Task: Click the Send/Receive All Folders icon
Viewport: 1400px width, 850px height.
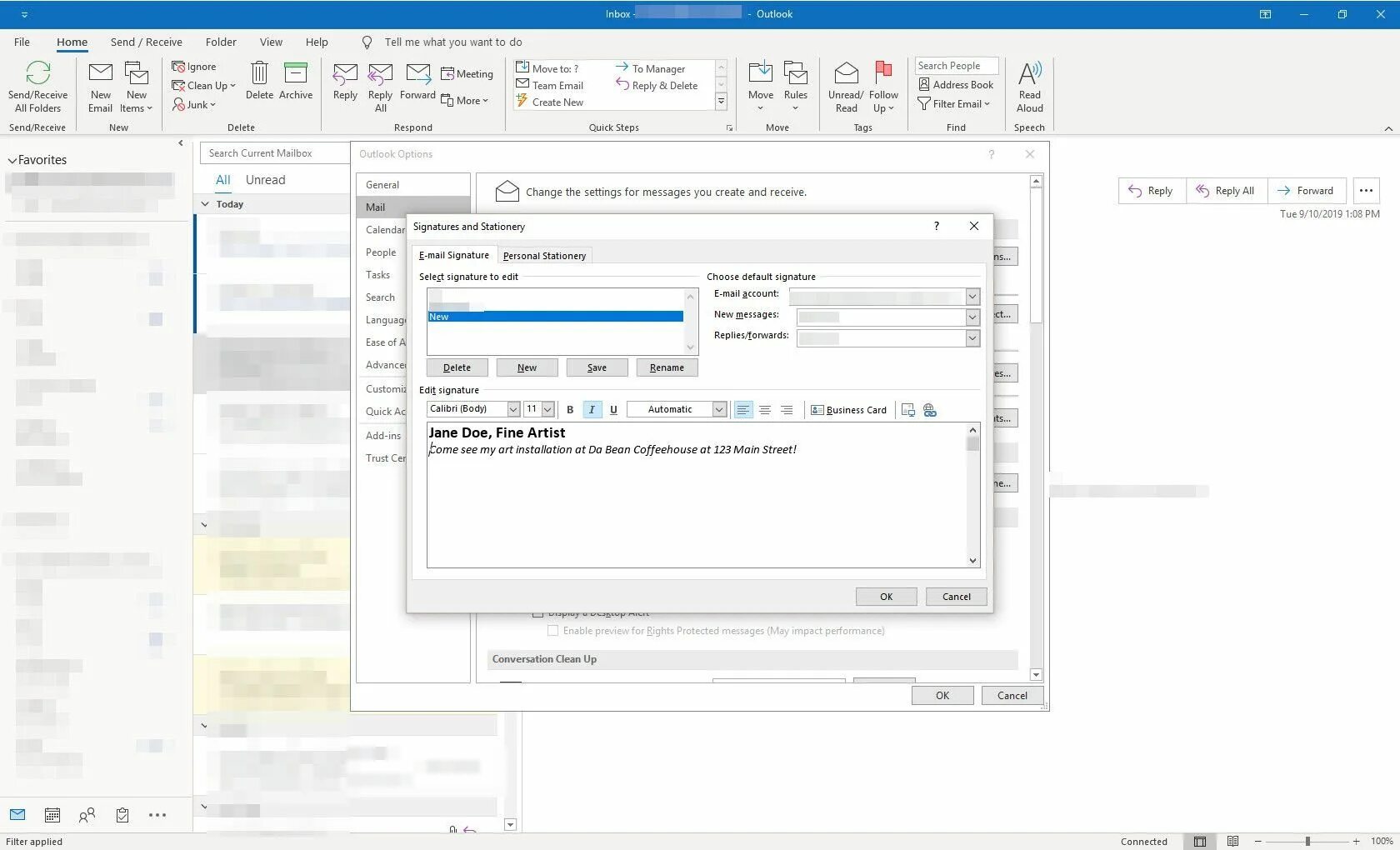Action: point(38,73)
